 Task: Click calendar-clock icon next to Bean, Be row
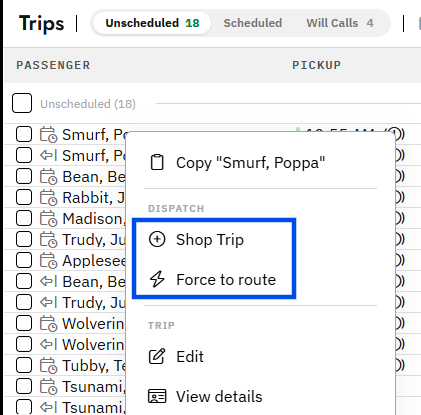tap(49, 177)
